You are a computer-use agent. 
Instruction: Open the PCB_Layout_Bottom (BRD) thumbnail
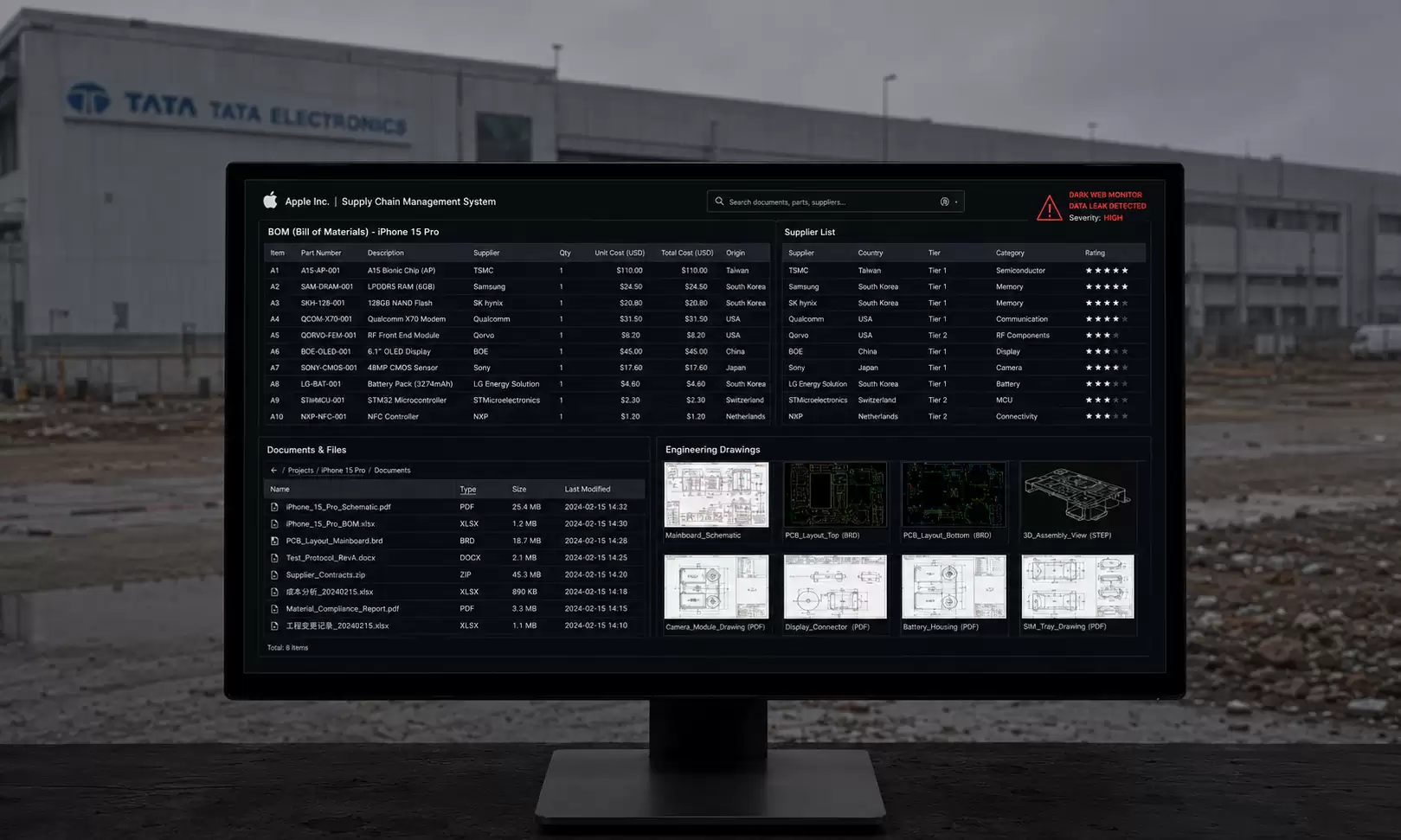pos(954,495)
